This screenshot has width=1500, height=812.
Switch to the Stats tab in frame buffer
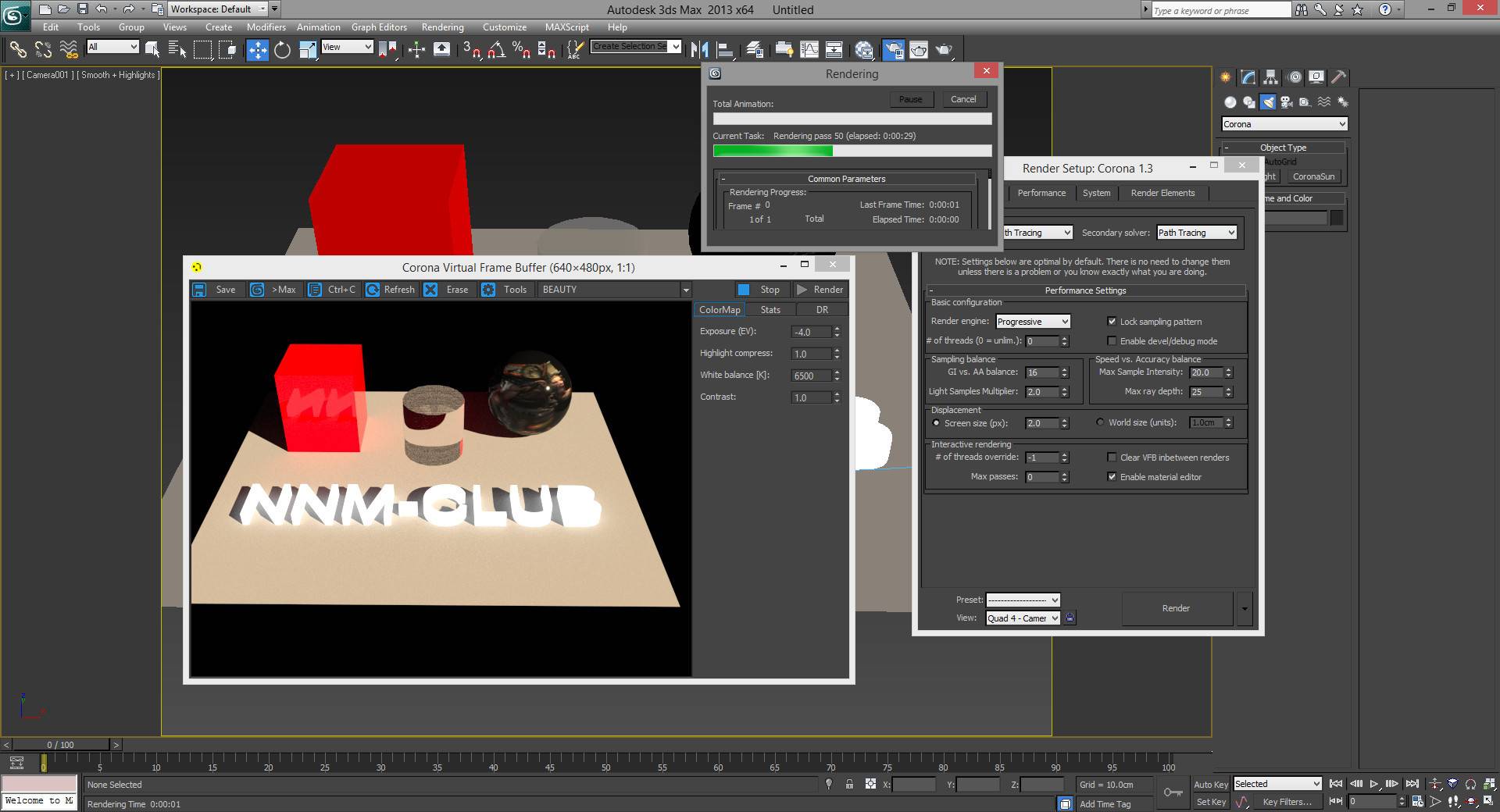coord(770,310)
